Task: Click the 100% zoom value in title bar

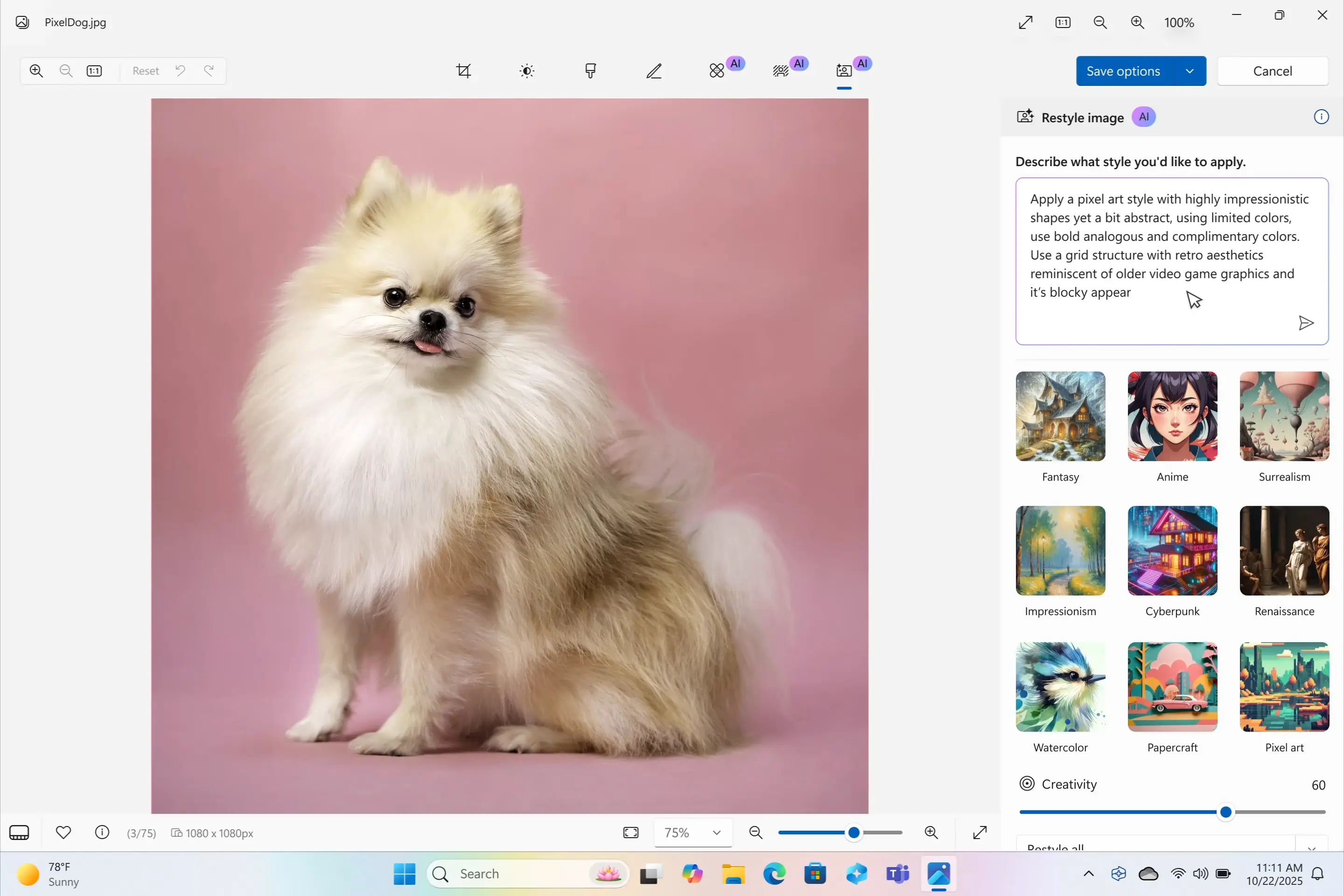Action: [1179, 22]
